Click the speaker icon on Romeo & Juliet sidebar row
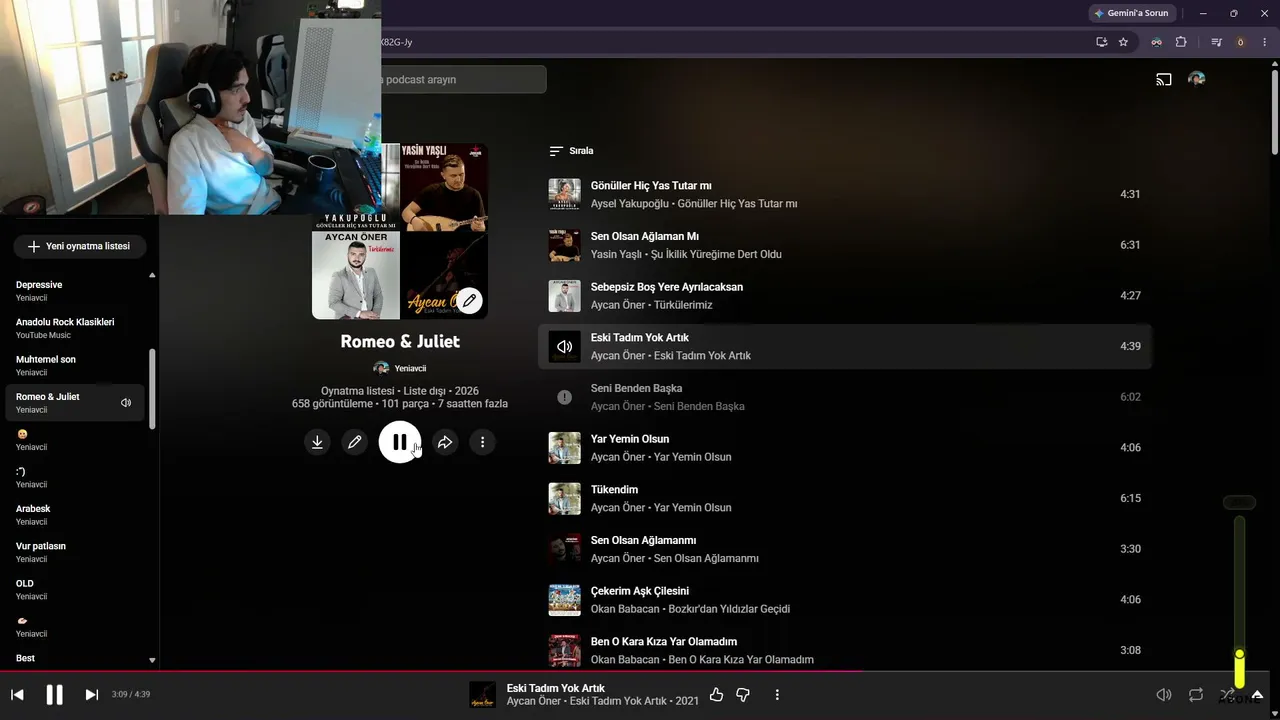1280x720 pixels. (126, 403)
